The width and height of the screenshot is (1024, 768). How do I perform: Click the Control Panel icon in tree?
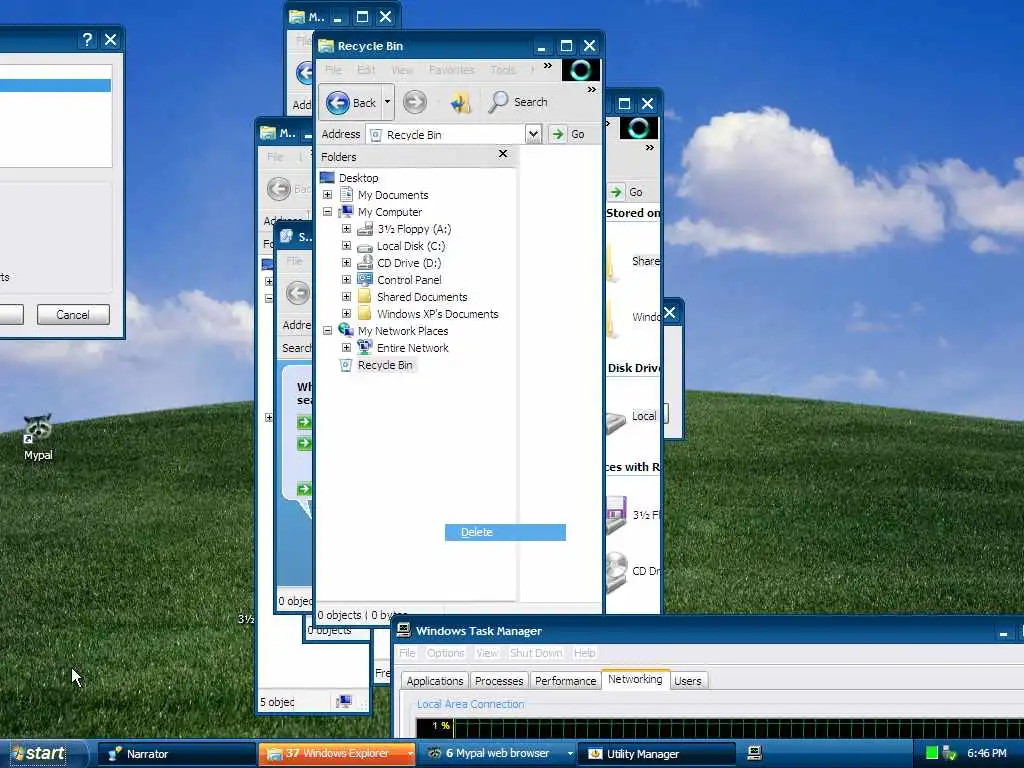(365, 280)
